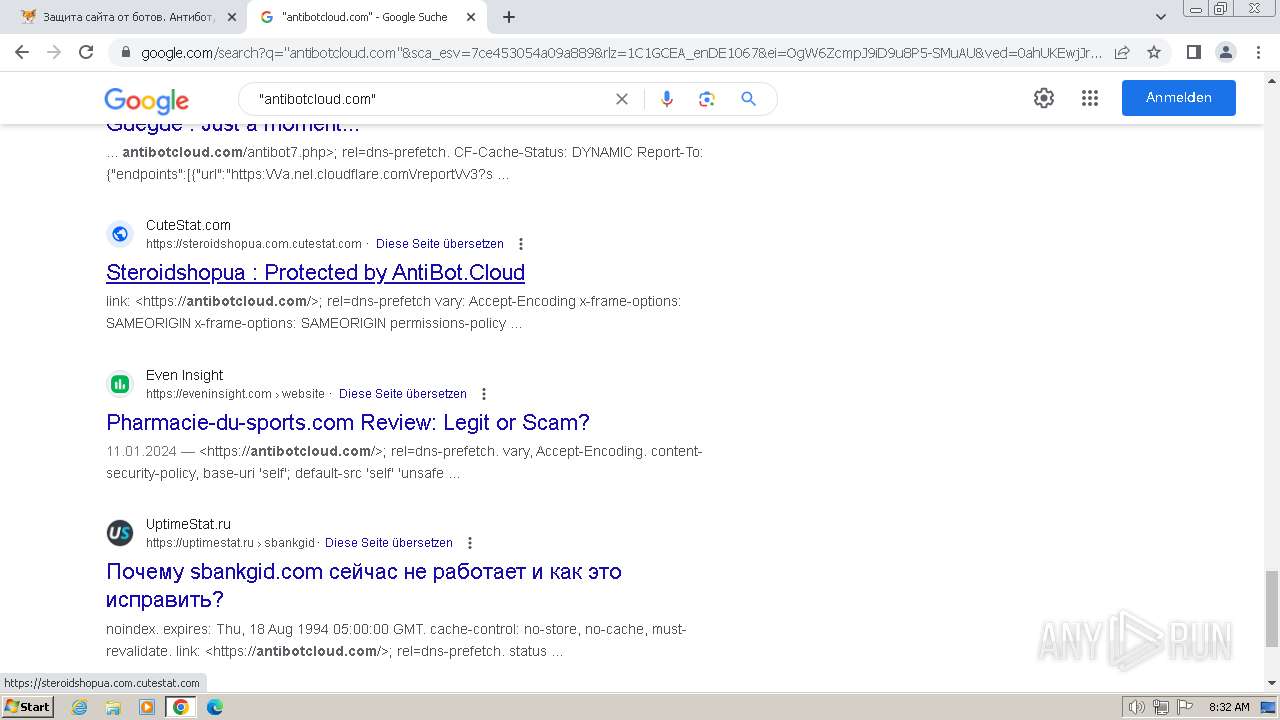This screenshot has width=1280, height=720.
Task: Open Pharmacie-du-sports.com Review result
Action: (x=348, y=422)
